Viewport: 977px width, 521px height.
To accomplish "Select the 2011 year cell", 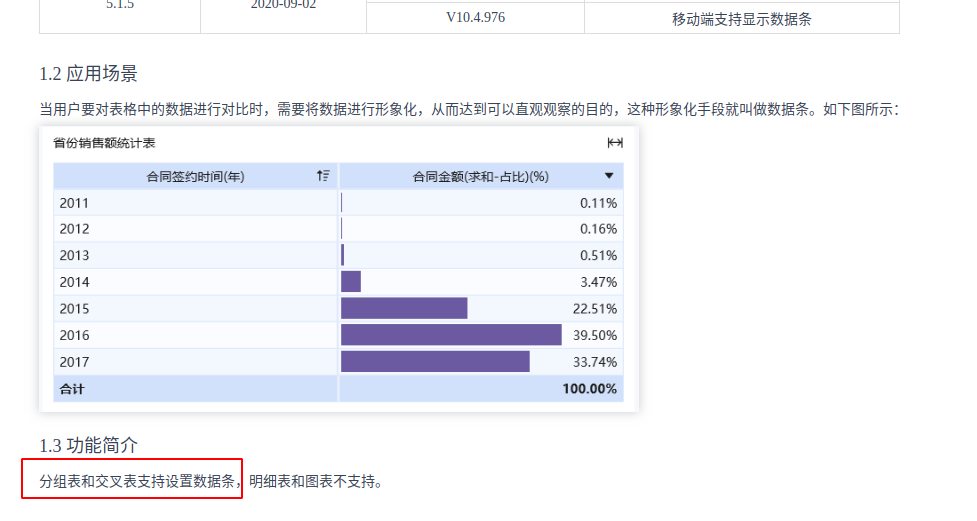I will coord(195,203).
